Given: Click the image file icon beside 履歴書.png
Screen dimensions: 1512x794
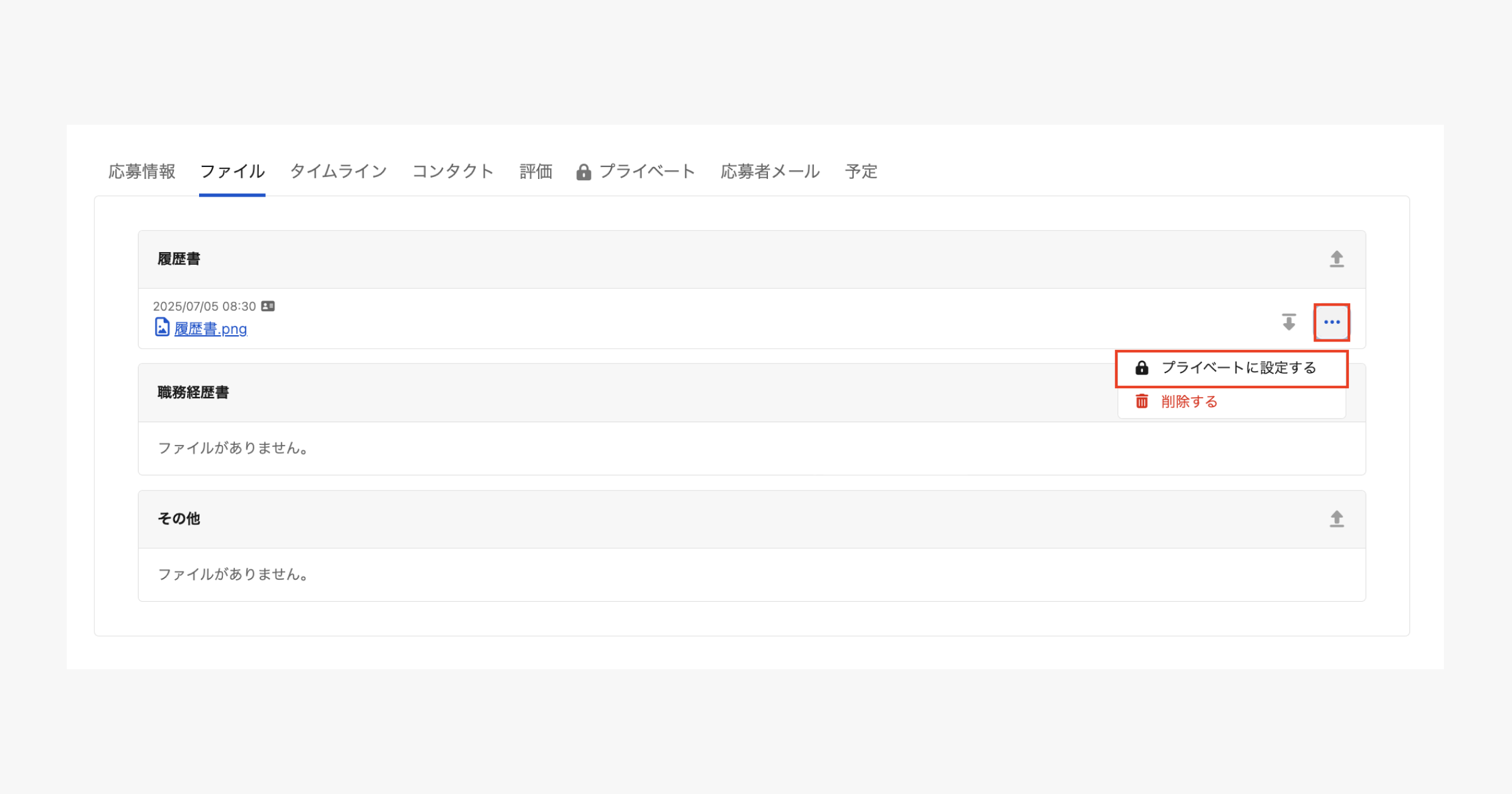Looking at the screenshot, I should 162,327.
